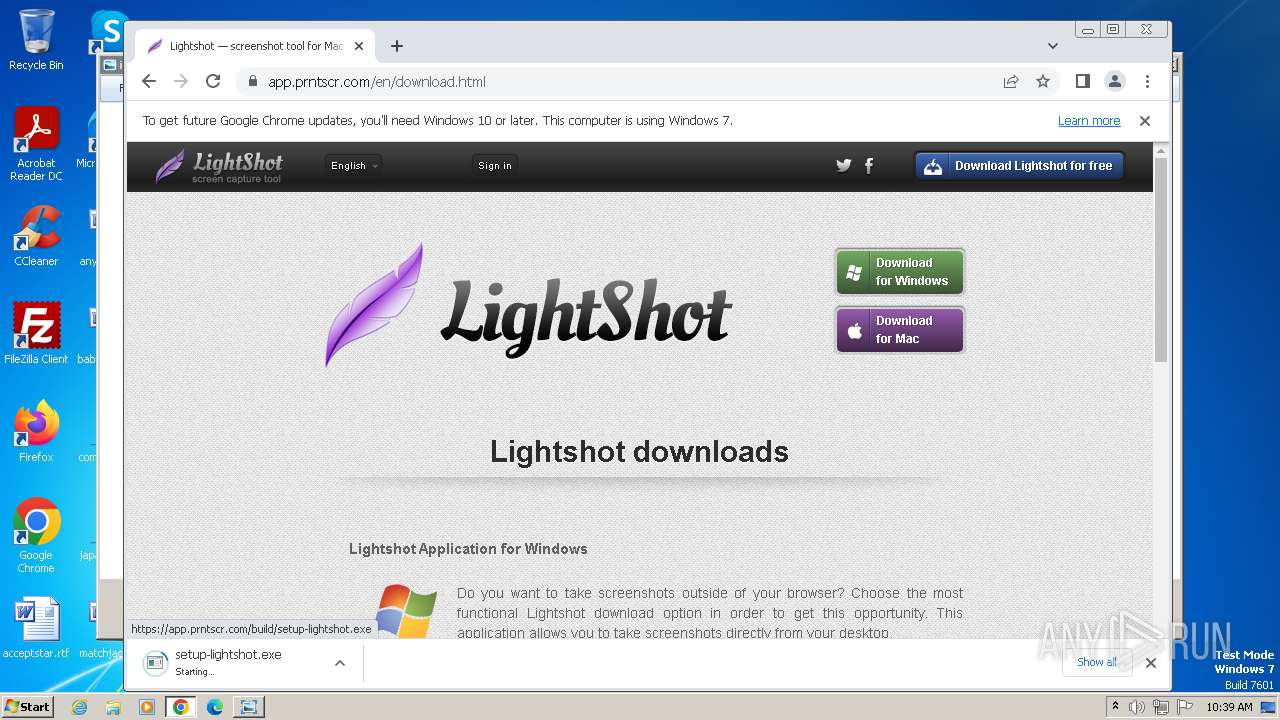Image resolution: width=1280 pixels, height=720 pixels.
Task: Open the Google Chrome desktop icon
Action: [36, 536]
